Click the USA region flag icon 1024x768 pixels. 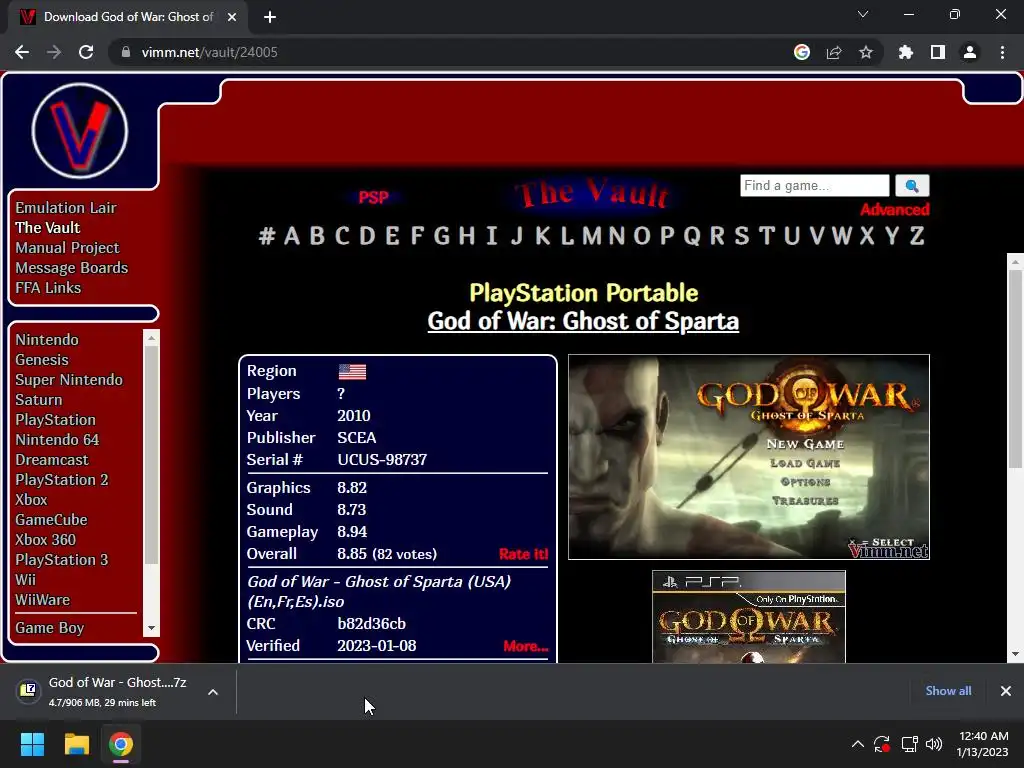[x=352, y=372]
